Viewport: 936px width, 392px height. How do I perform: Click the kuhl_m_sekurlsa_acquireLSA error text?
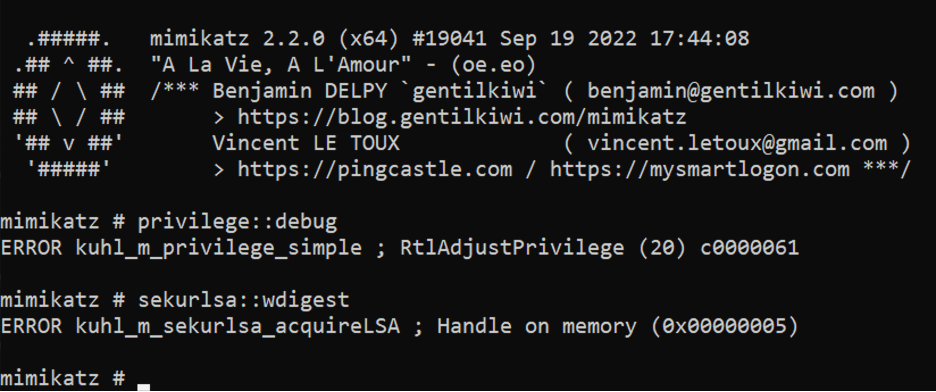[238, 326]
